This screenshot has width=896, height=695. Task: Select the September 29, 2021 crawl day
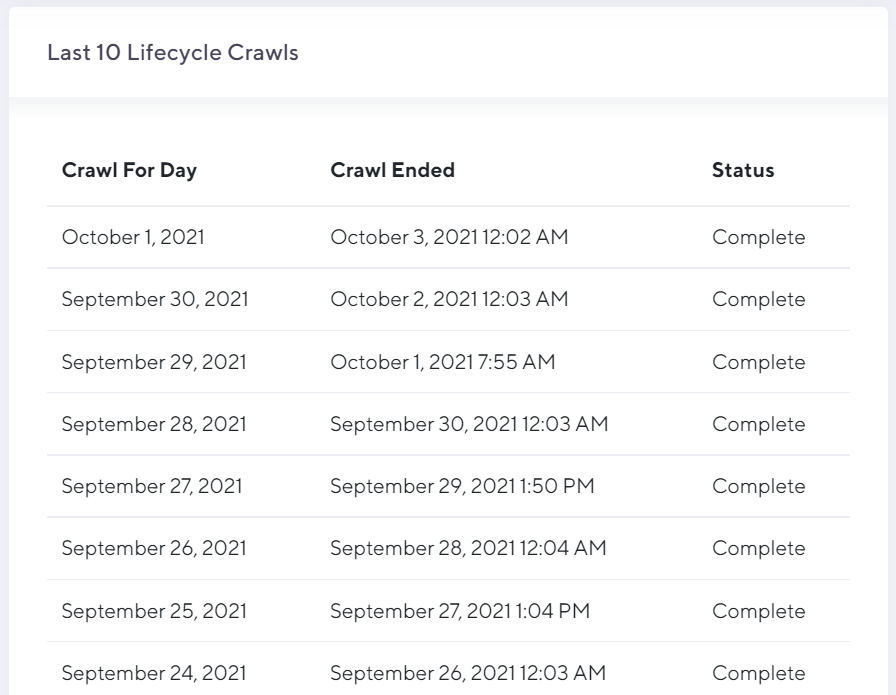[154, 362]
